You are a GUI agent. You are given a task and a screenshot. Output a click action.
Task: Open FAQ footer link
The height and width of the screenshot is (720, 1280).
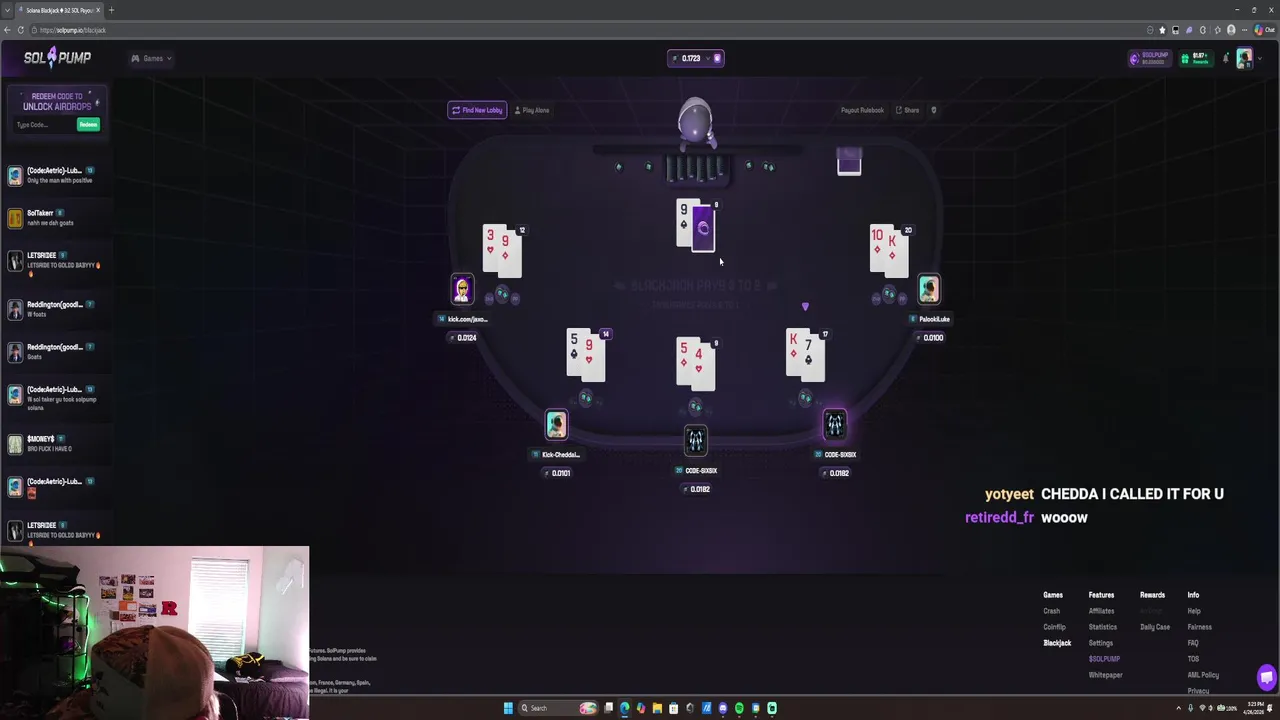pyautogui.click(x=1193, y=643)
